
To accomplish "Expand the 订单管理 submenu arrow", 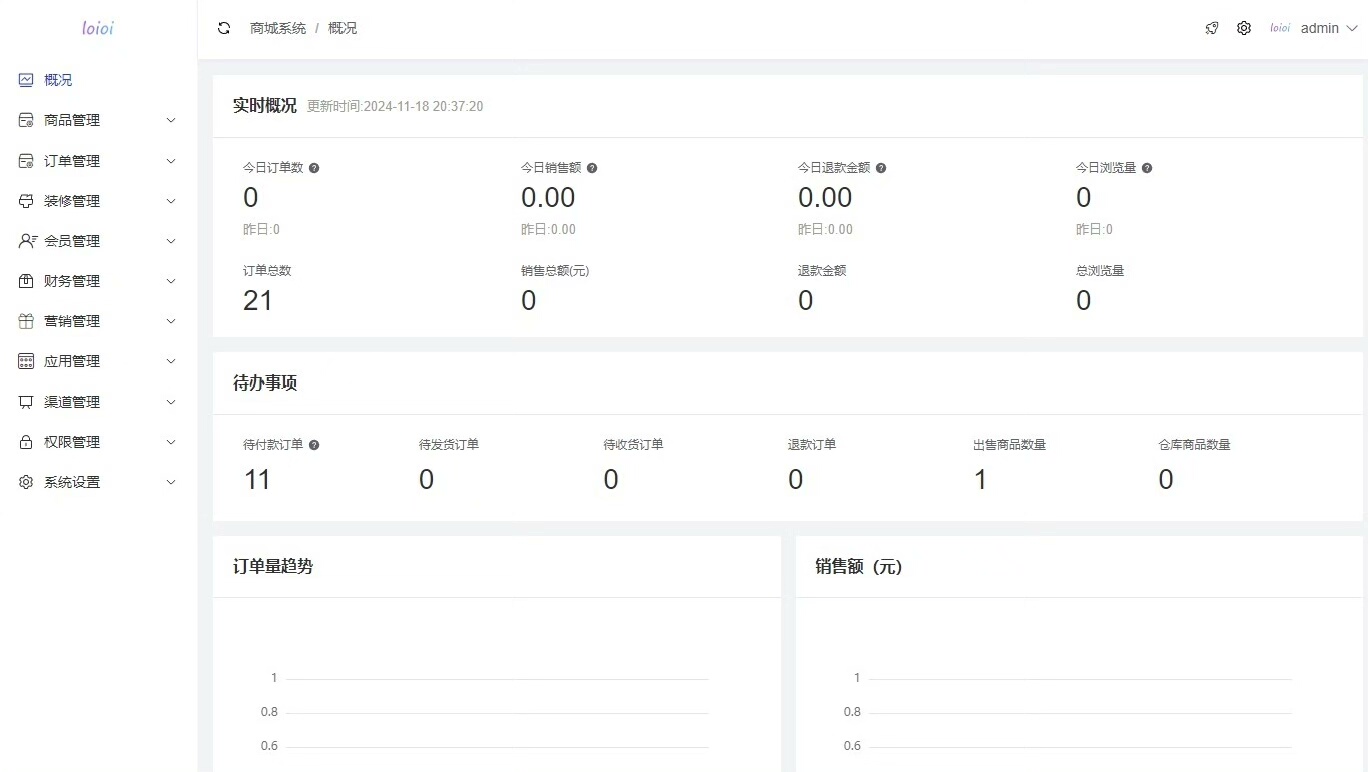I will point(171,161).
